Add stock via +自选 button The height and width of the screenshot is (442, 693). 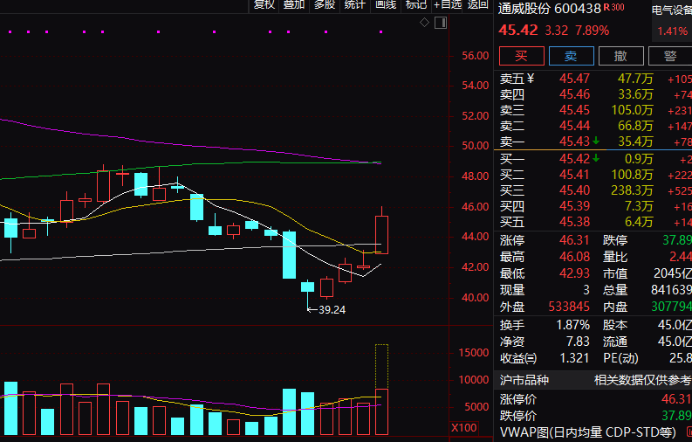[x=448, y=5]
